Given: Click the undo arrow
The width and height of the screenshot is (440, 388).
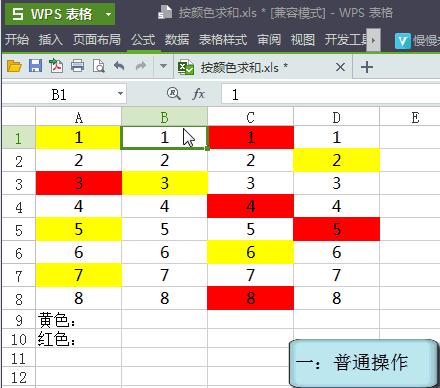Looking at the screenshot, I should tap(119, 66).
